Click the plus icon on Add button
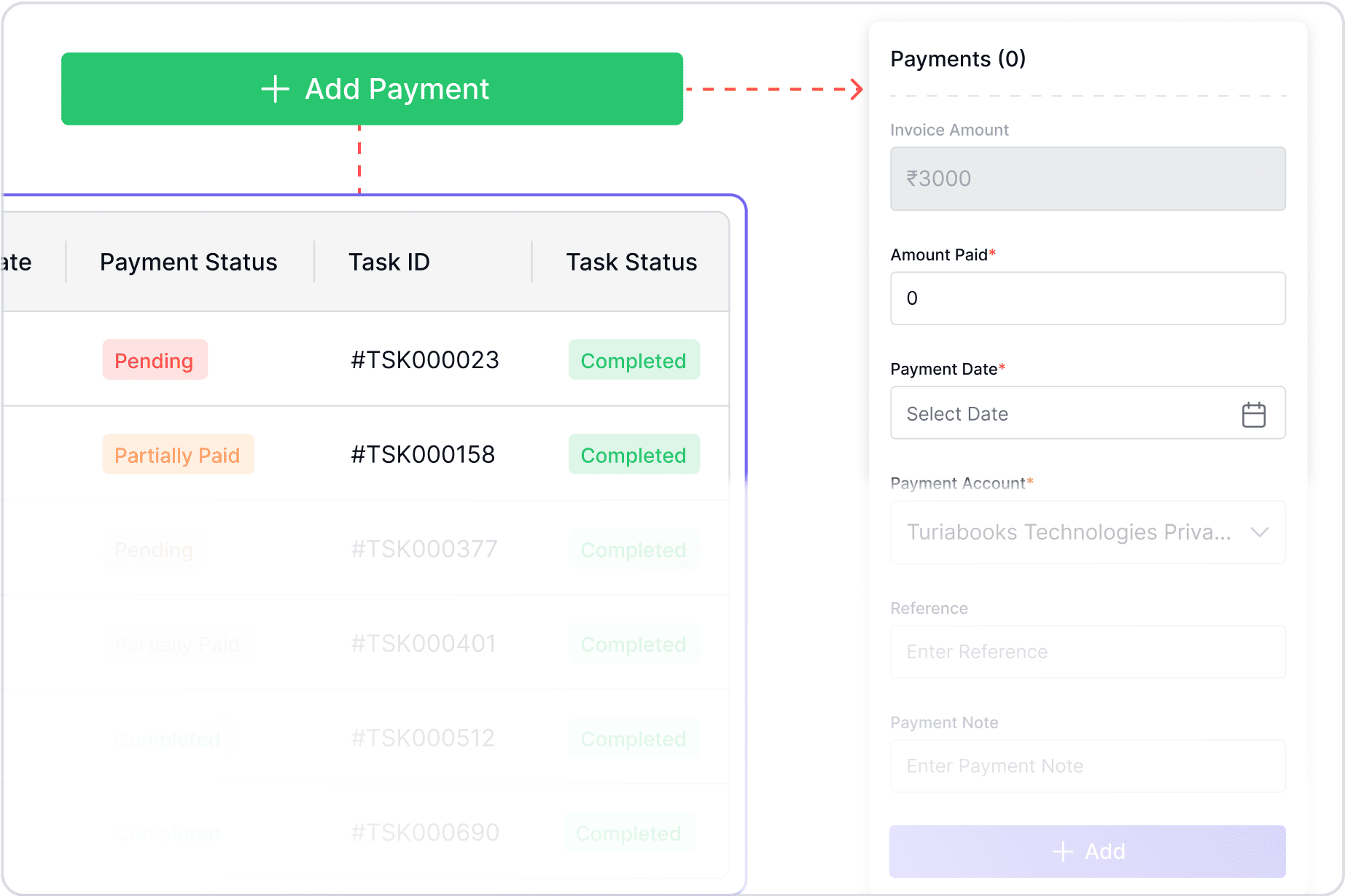The height and width of the screenshot is (896, 1345). [x=1063, y=852]
